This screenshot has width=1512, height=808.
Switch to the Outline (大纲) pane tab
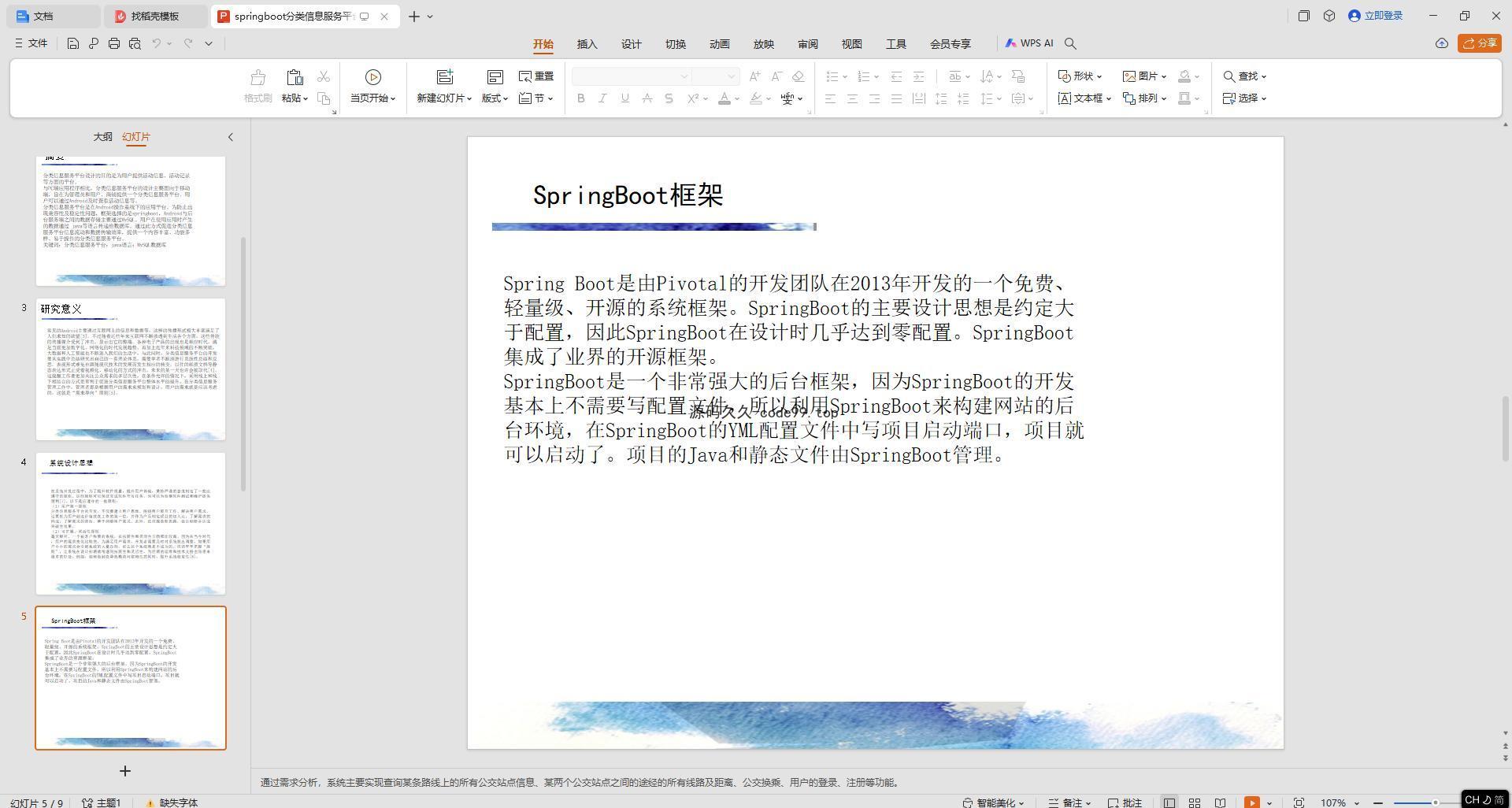coord(102,136)
